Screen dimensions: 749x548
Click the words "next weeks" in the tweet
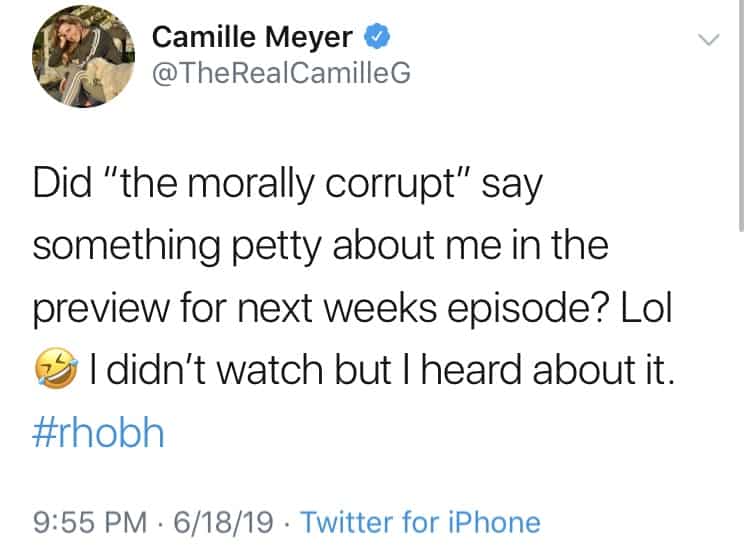pos(324,313)
